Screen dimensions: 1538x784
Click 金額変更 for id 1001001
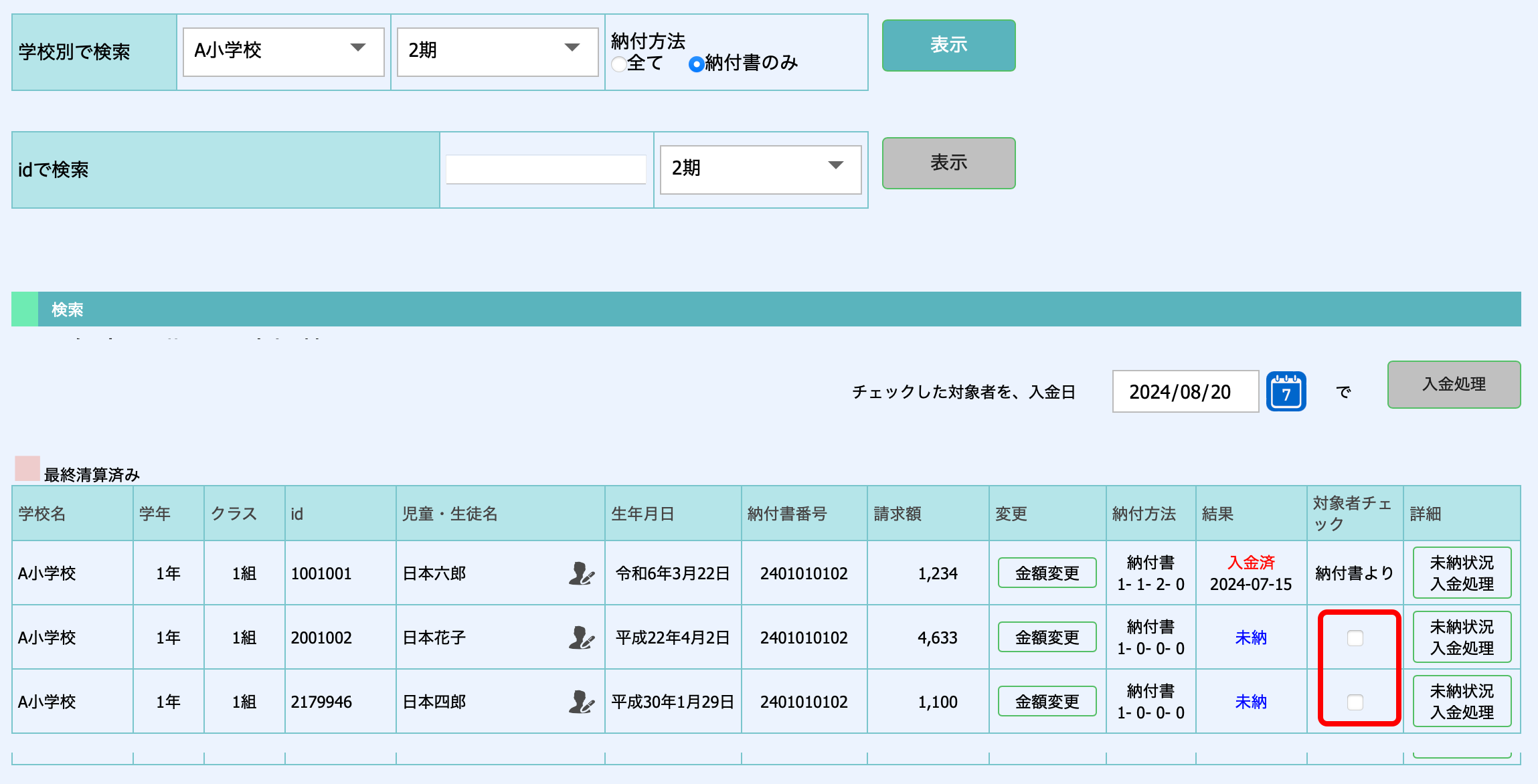pos(1047,573)
